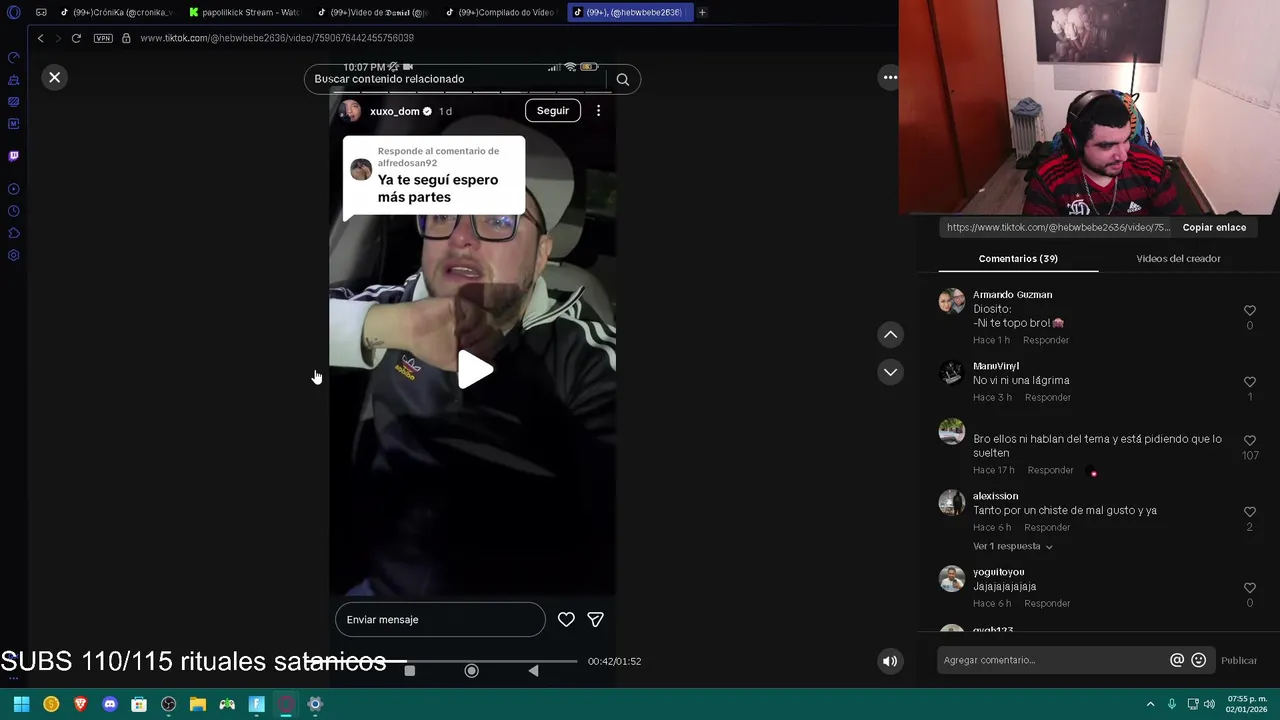
Task: Click the Opera GX logo menu
Action: coord(14,12)
